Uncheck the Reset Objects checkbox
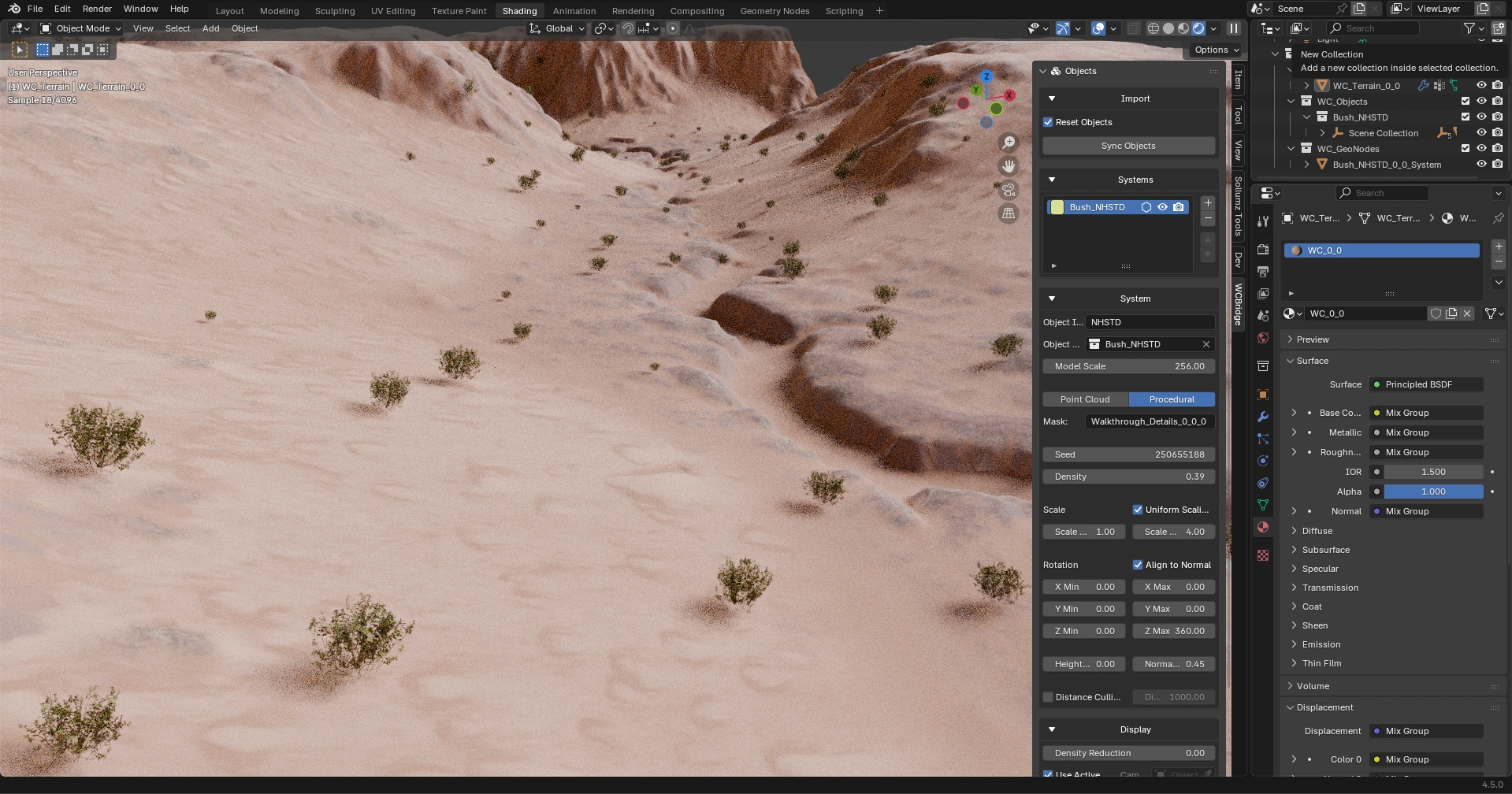Image resolution: width=1512 pixels, height=794 pixels. pyautogui.click(x=1048, y=122)
